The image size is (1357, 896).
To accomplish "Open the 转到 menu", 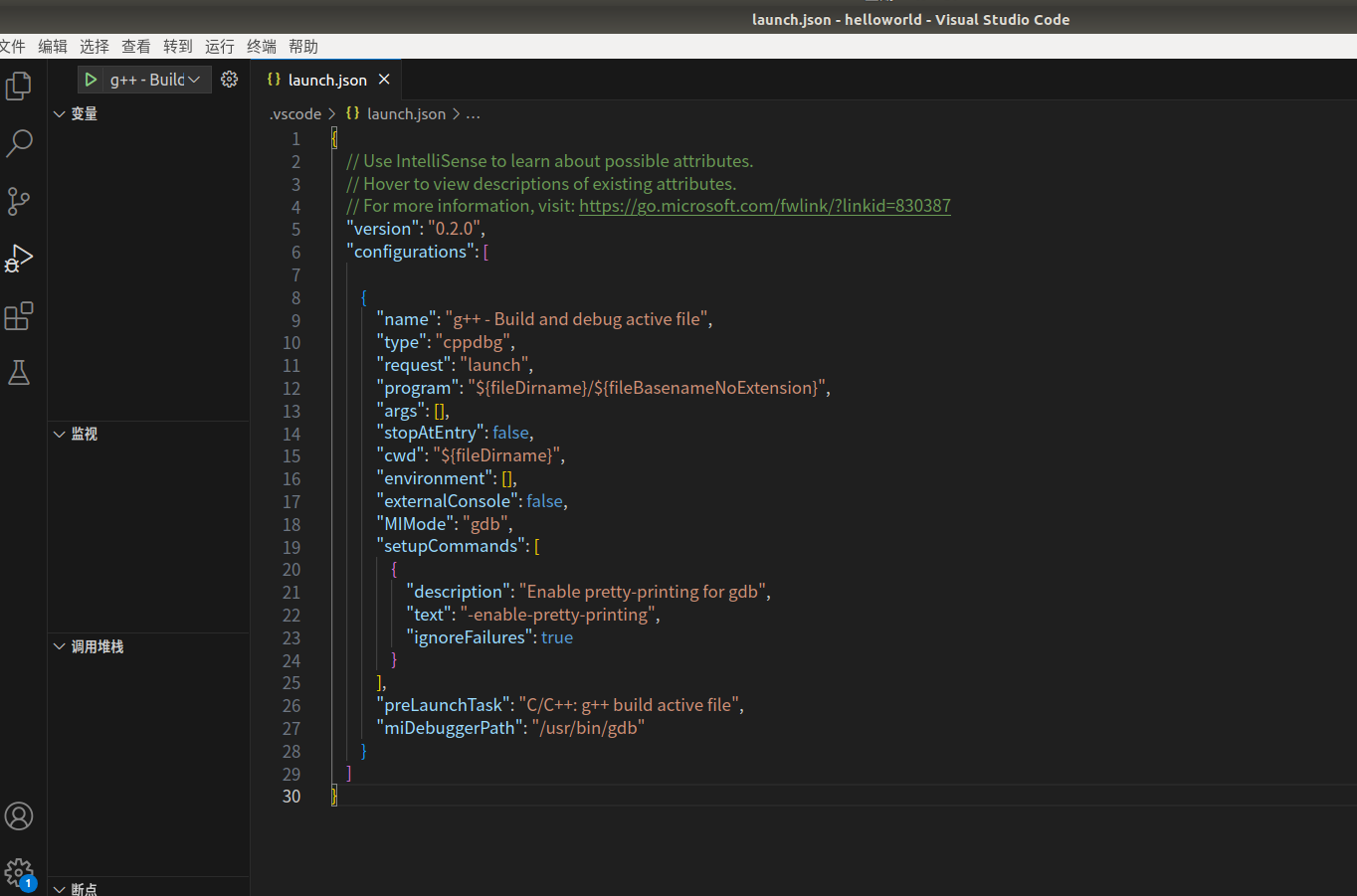I will pos(178,47).
